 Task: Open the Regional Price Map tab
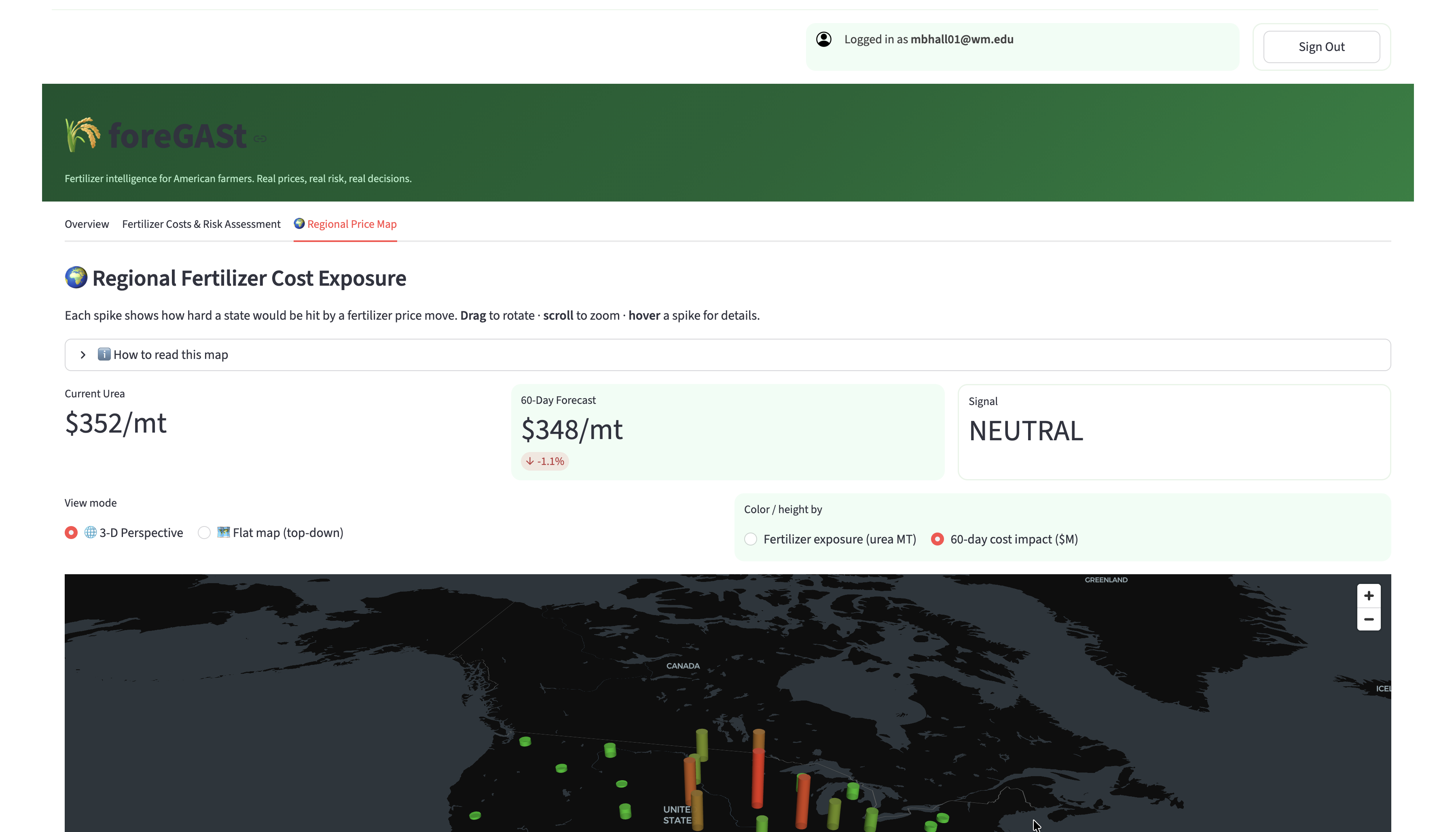[345, 224]
